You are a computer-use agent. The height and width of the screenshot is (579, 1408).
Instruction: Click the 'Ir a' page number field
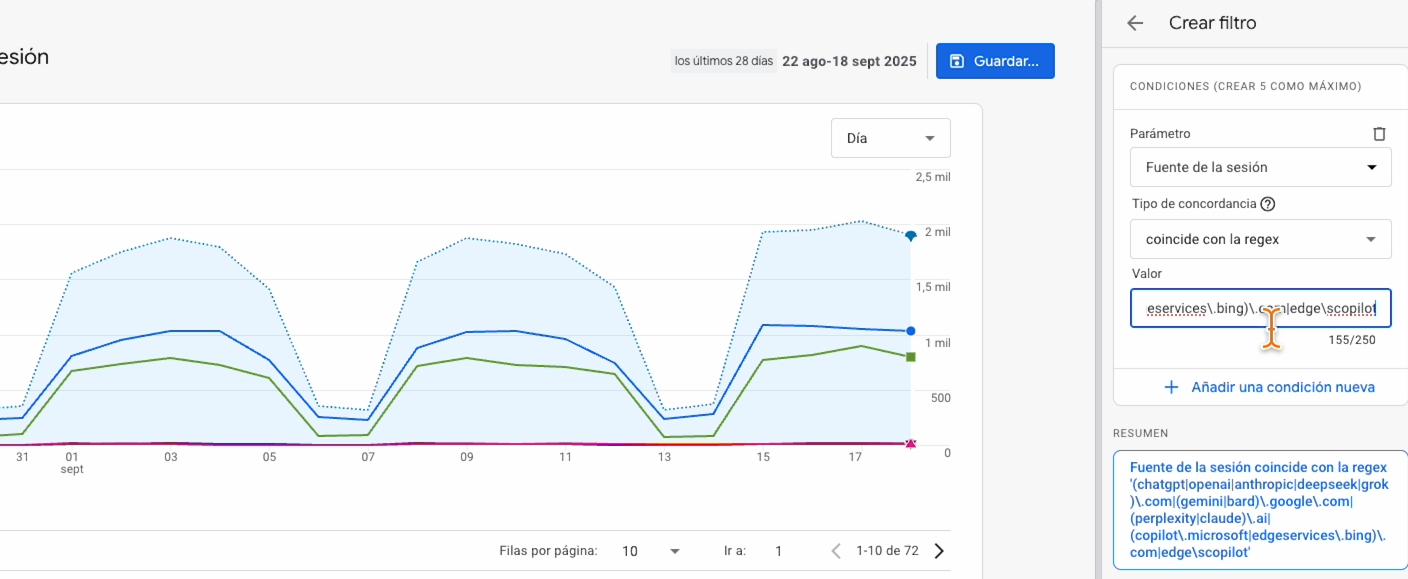point(779,551)
